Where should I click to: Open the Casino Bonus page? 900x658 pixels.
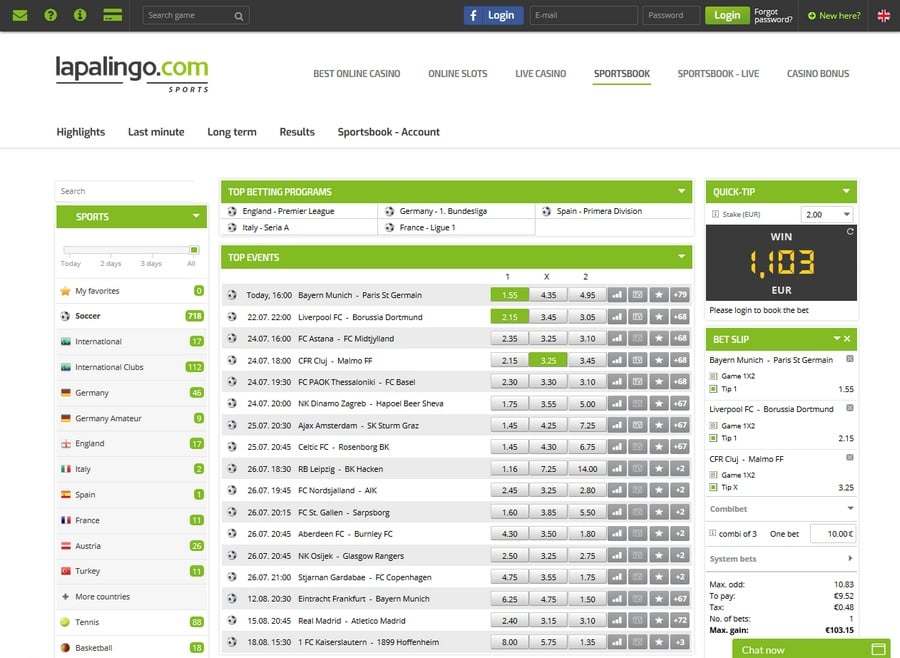click(818, 73)
